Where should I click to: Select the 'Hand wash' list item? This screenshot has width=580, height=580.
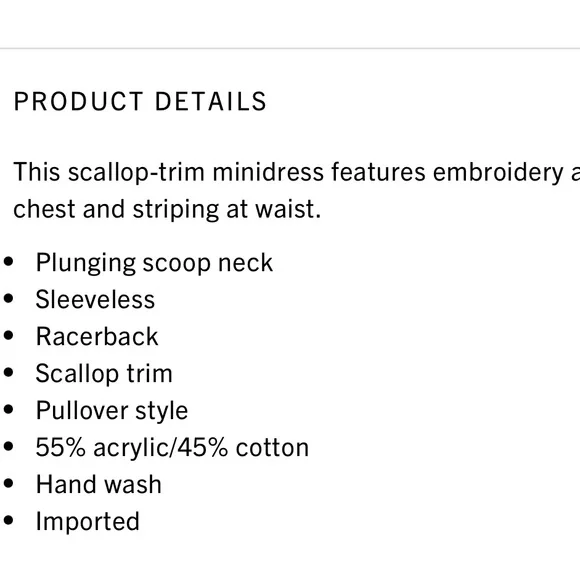point(98,484)
